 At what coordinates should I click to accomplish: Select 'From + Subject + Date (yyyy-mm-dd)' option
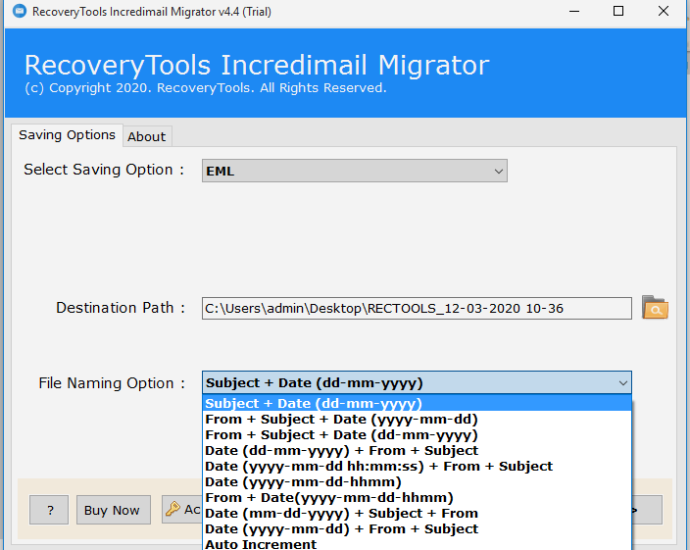tap(341, 419)
